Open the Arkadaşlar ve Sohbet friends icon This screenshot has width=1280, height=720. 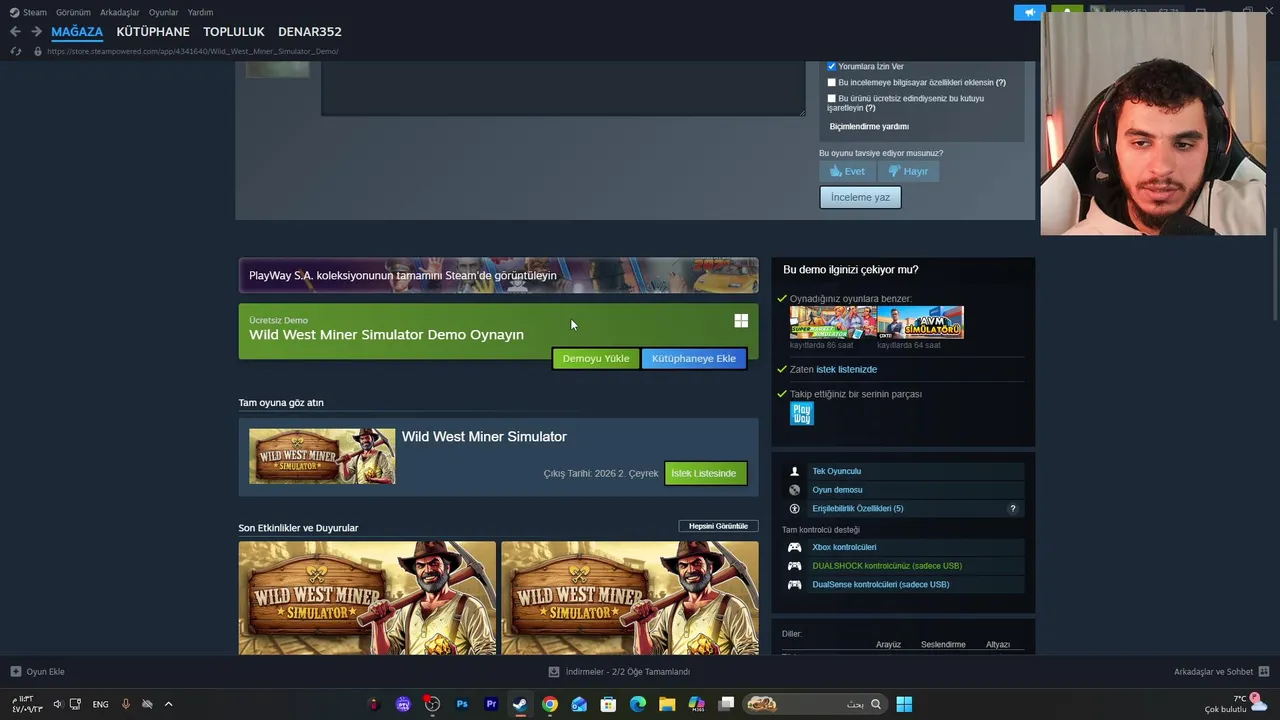[x=1264, y=672]
